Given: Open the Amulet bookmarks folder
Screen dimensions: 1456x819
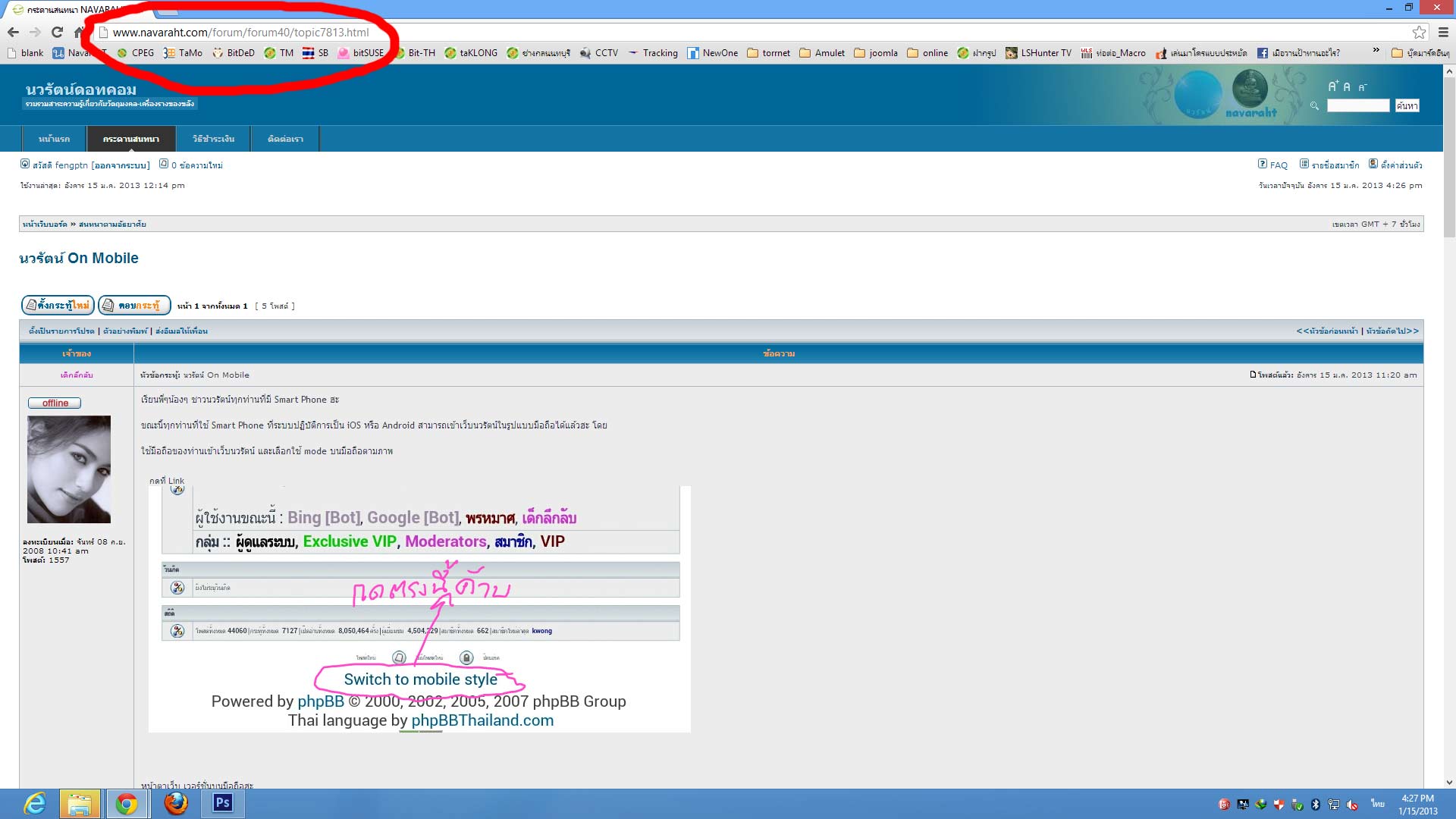Looking at the screenshot, I should tap(822, 53).
